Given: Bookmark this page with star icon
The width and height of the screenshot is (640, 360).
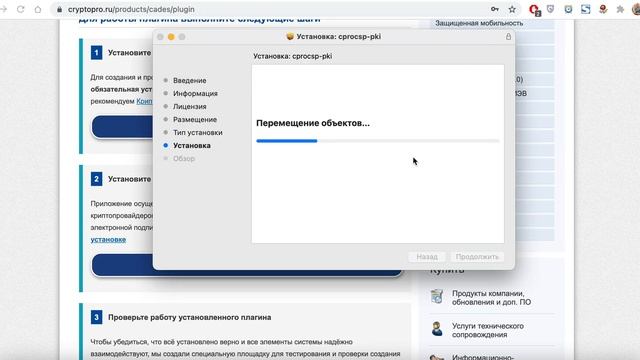Looking at the screenshot, I should (512, 9).
